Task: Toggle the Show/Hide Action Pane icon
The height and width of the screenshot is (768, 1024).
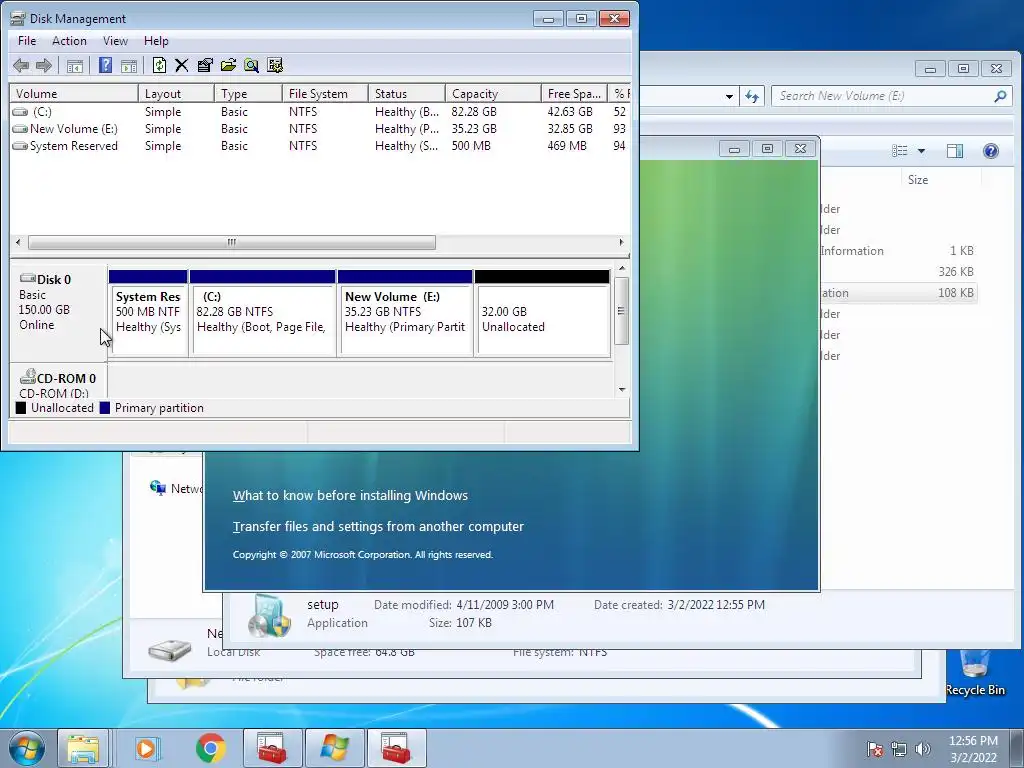Action: tap(129, 65)
